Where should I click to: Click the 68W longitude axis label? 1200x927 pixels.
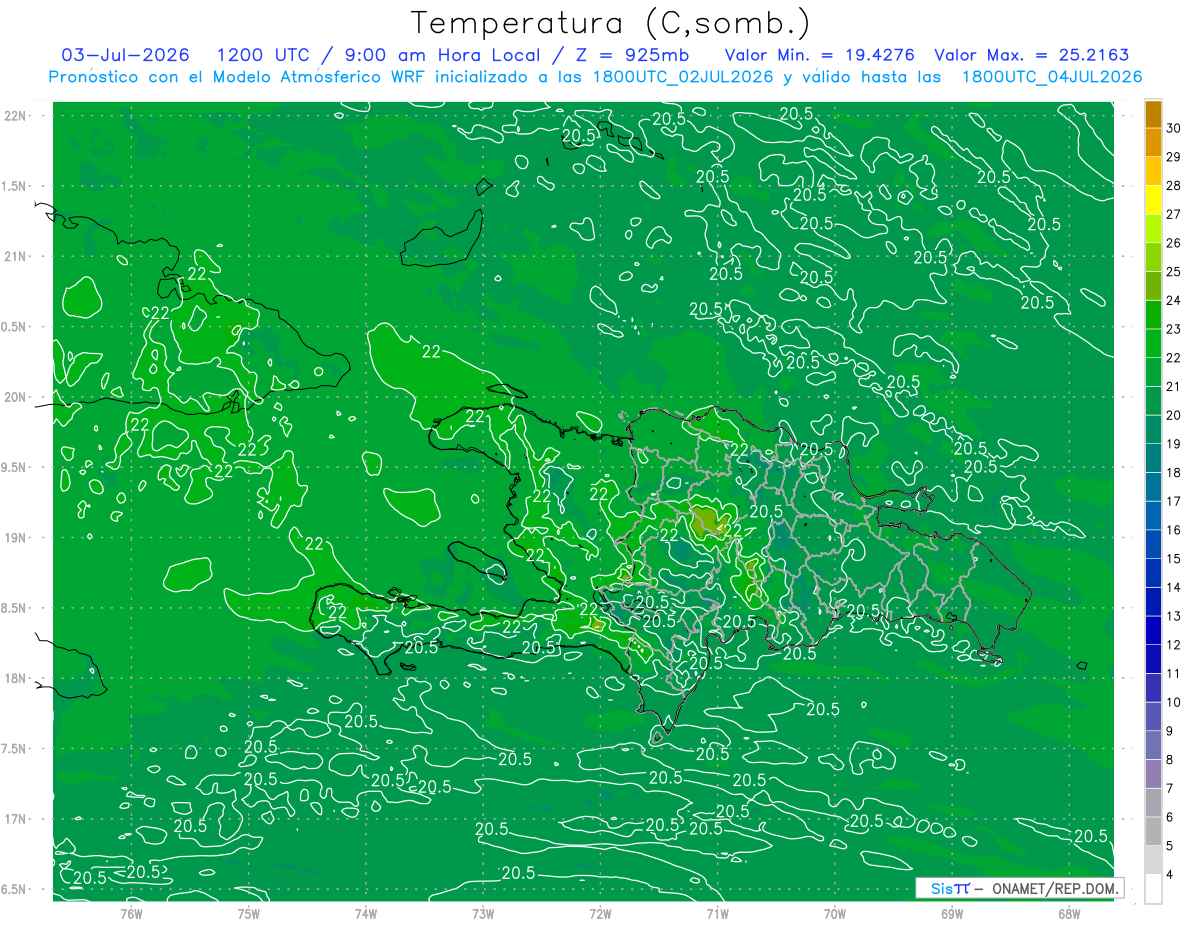pos(1069,914)
